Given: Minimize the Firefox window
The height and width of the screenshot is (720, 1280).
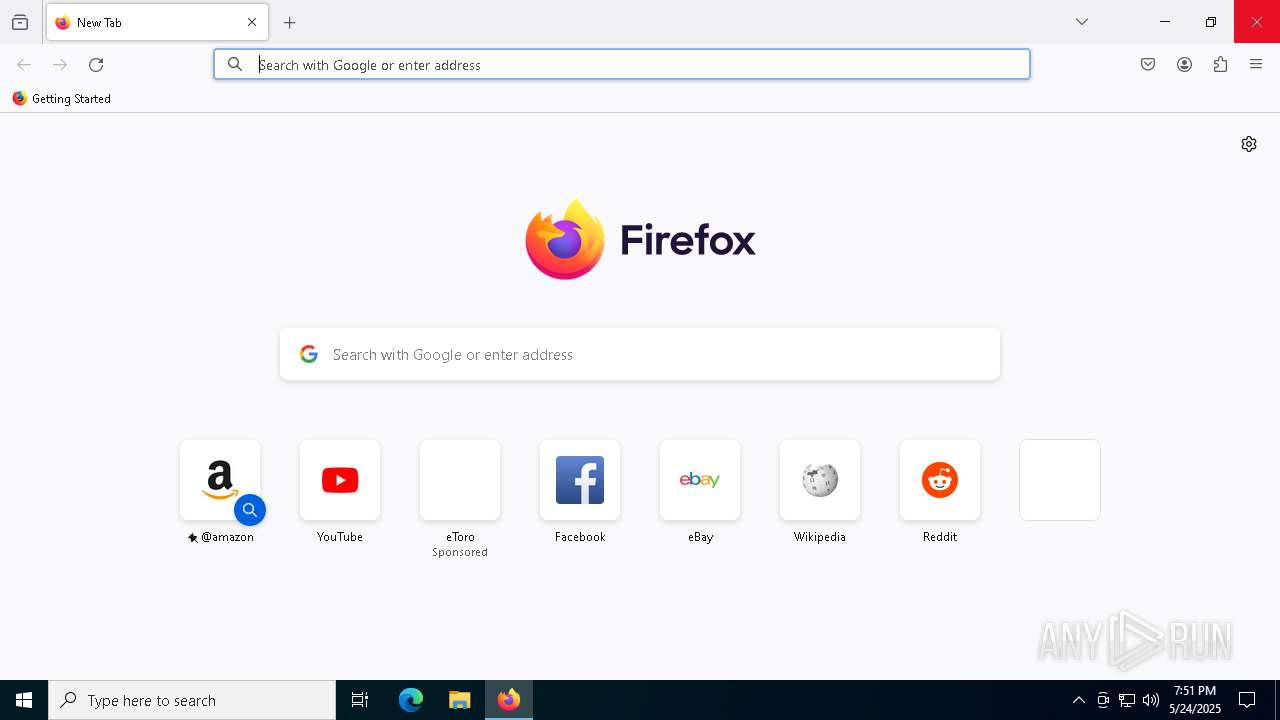Looking at the screenshot, I should [x=1165, y=22].
